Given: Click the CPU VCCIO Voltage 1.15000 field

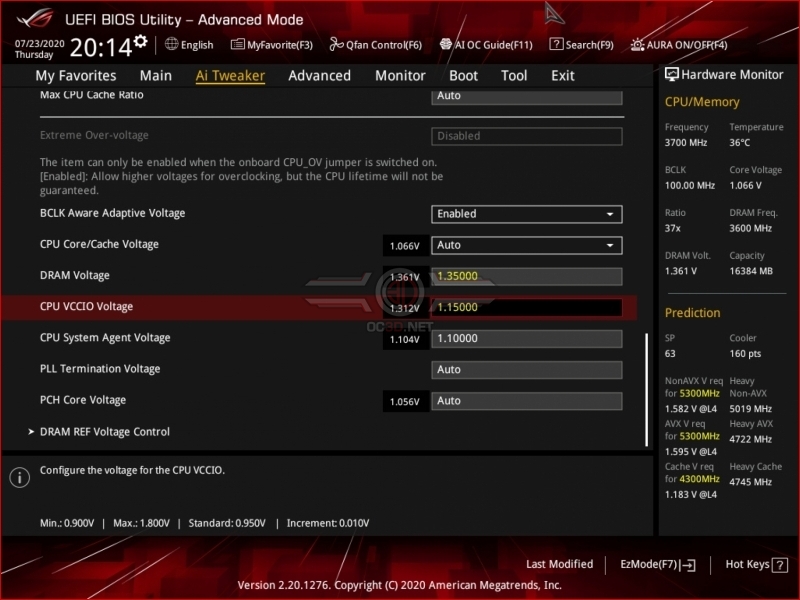Looking at the screenshot, I should (527, 308).
